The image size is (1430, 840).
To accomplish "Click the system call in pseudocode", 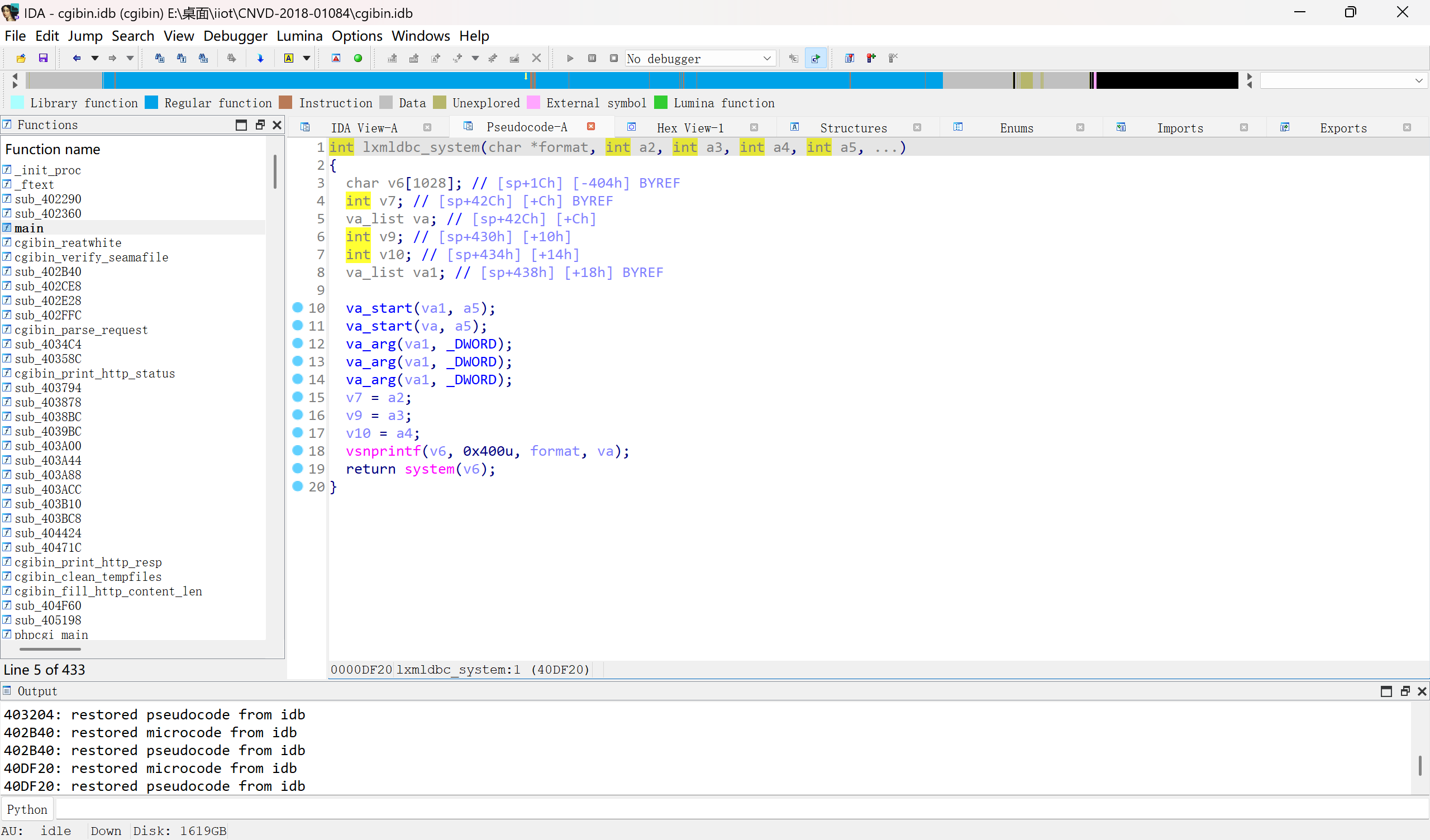I will tap(430, 469).
